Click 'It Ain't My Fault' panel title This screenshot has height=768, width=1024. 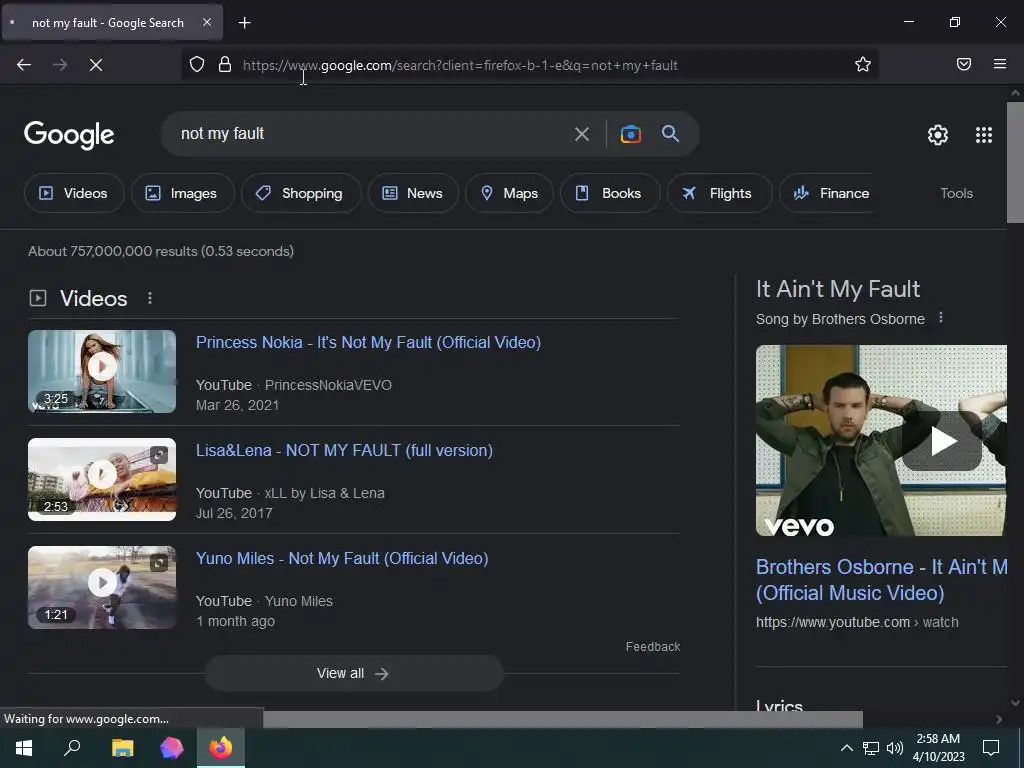(x=838, y=289)
